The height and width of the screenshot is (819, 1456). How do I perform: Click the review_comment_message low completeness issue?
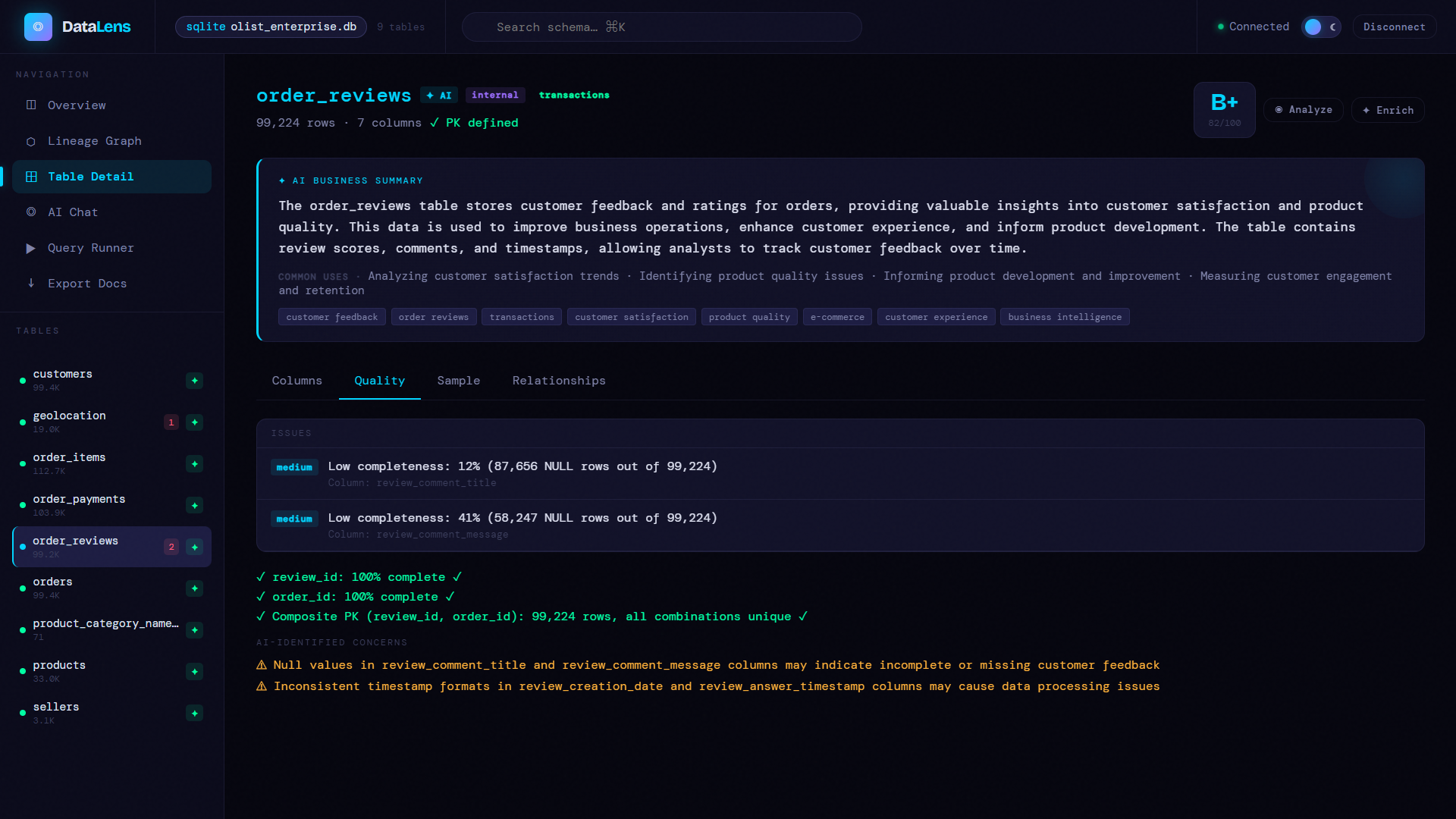tap(840, 526)
